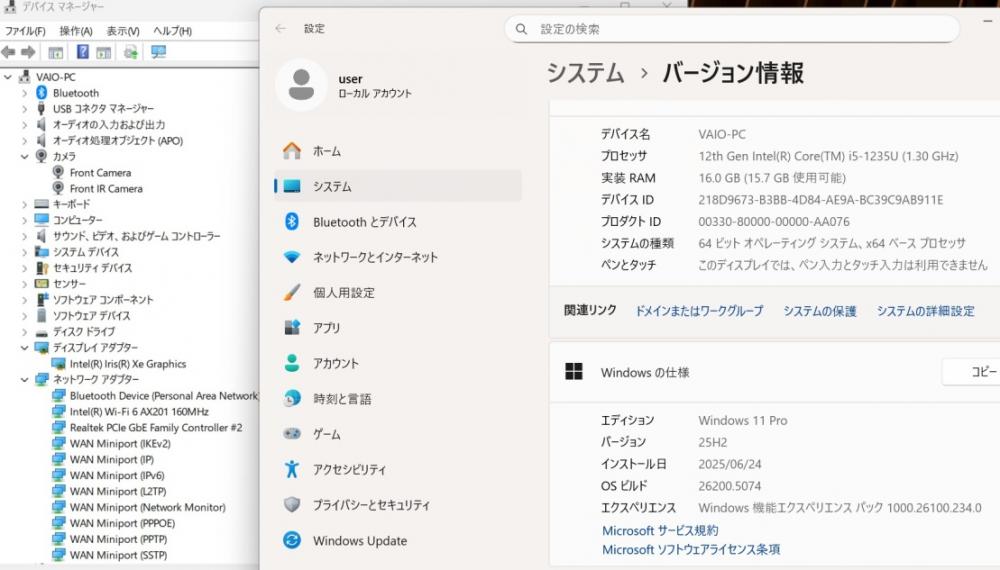
Task: Select USB コネクタ マネージャー tree row
Action: coord(103,108)
